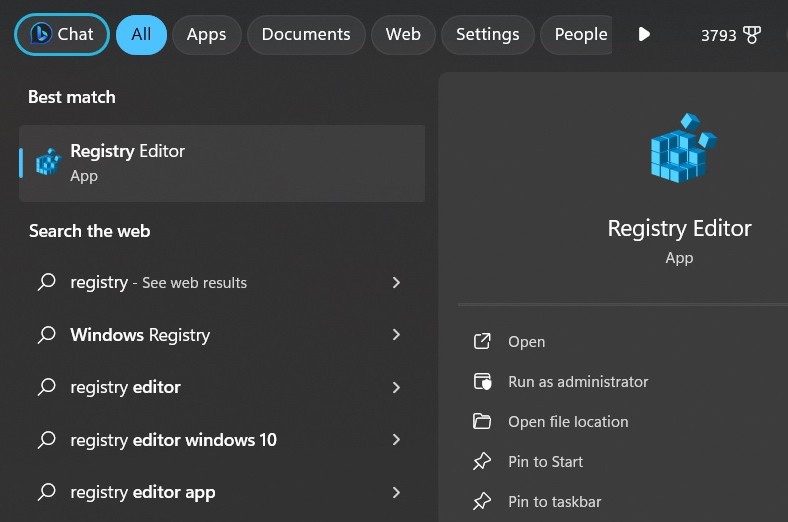Expand 'registry editor windows 10' chevron
The width and height of the screenshot is (788, 522).
tap(396, 440)
